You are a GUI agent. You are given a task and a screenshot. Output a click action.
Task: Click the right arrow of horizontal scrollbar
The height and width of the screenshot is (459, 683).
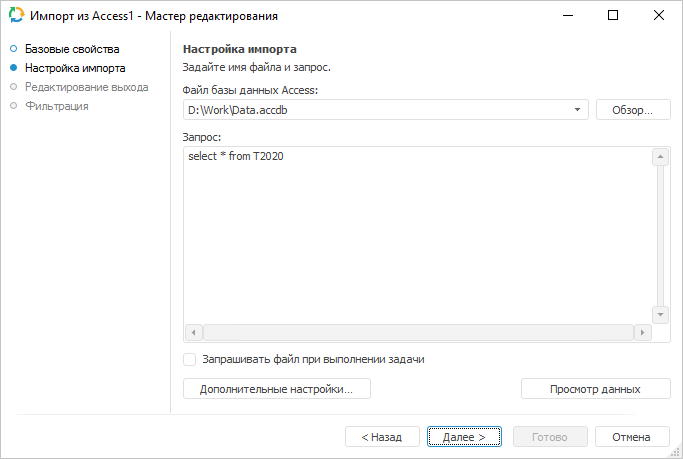(x=639, y=333)
